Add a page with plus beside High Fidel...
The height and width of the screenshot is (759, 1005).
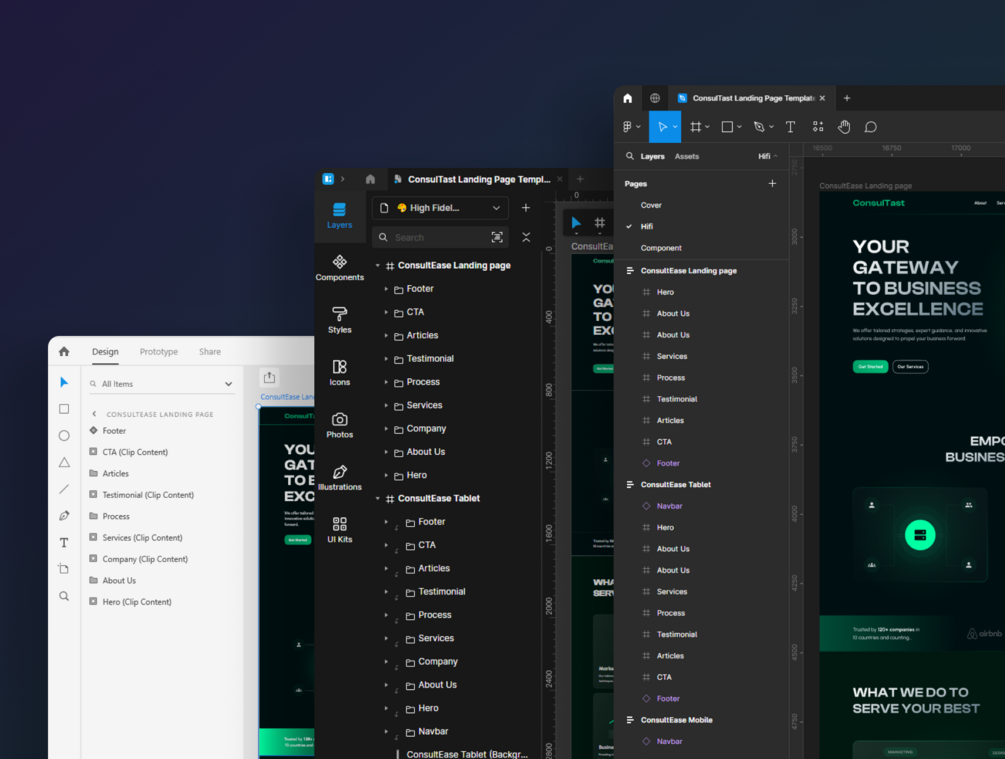[526, 208]
